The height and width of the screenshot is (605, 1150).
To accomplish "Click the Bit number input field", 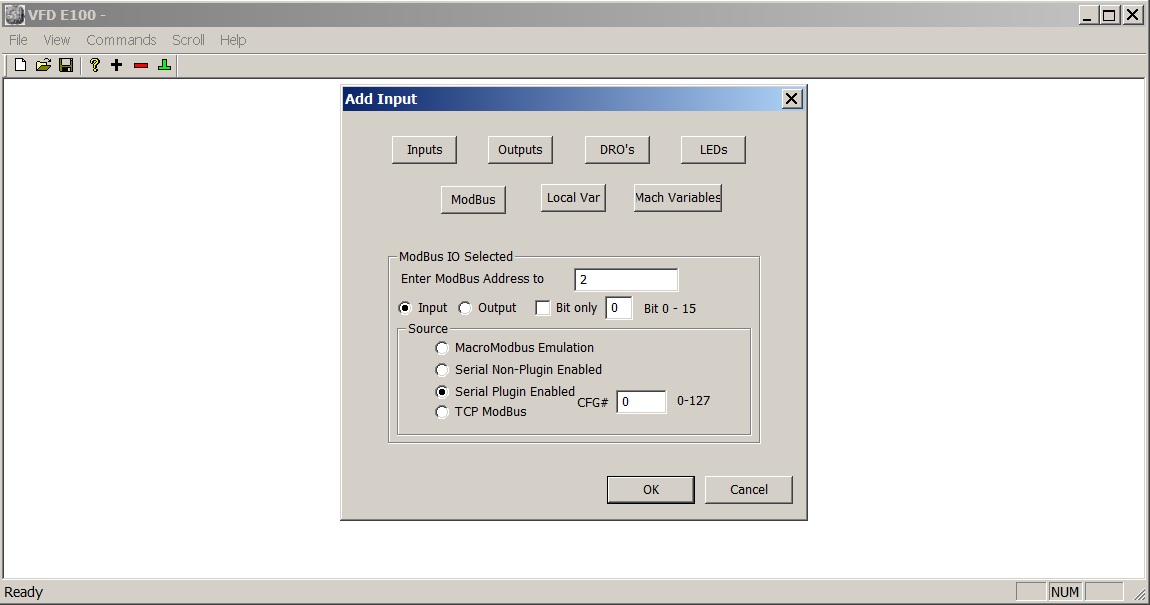I will (618, 308).
